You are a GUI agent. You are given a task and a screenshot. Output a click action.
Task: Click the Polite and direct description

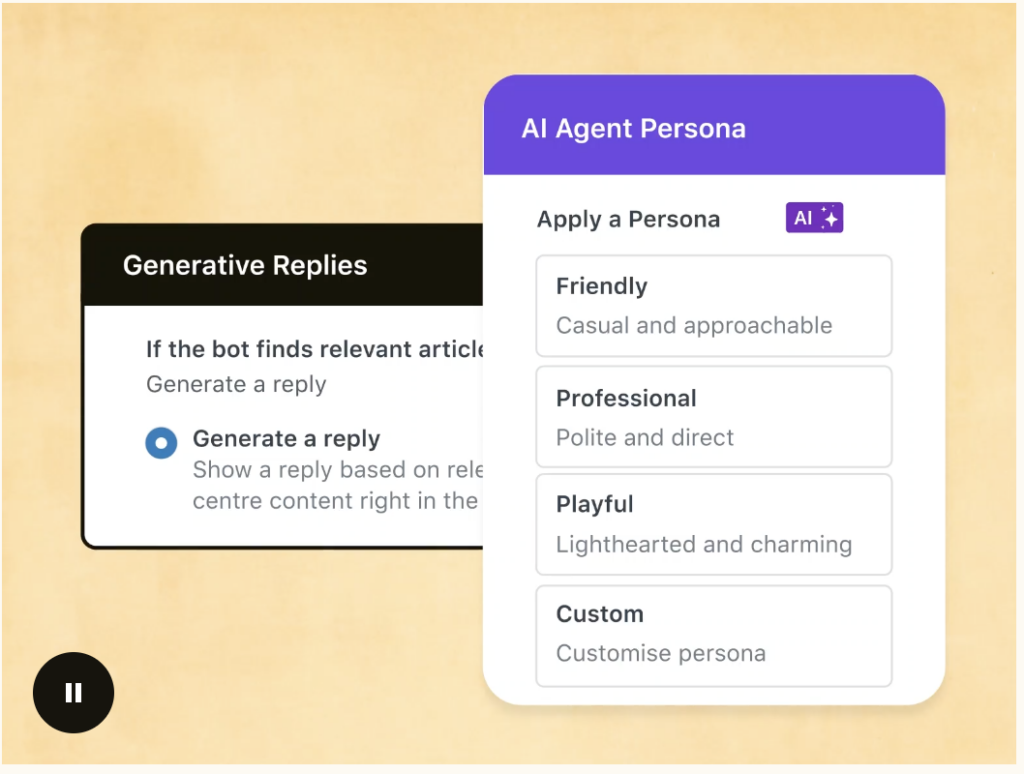coord(645,437)
